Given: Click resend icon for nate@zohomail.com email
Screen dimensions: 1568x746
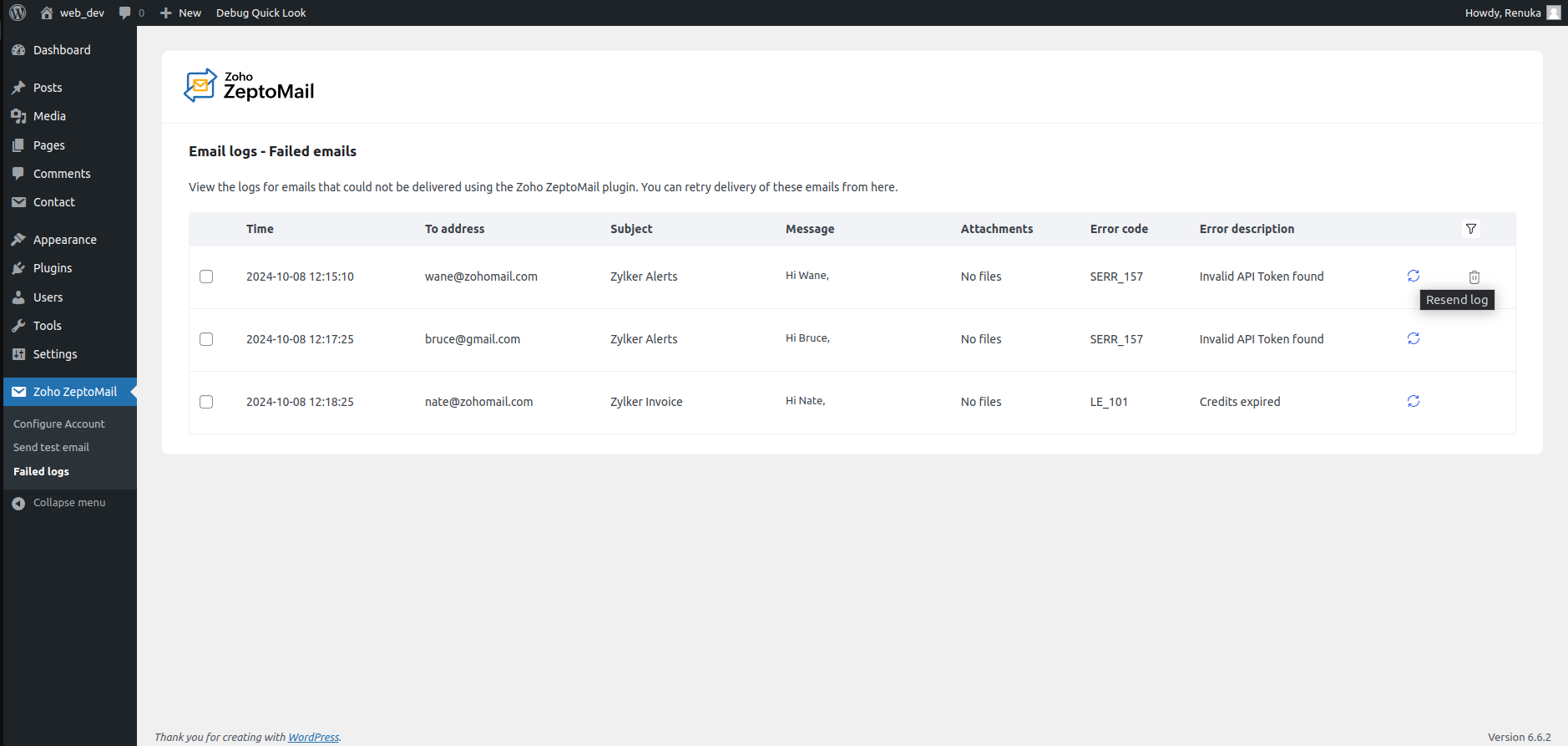Looking at the screenshot, I should tap(1413, 401).
